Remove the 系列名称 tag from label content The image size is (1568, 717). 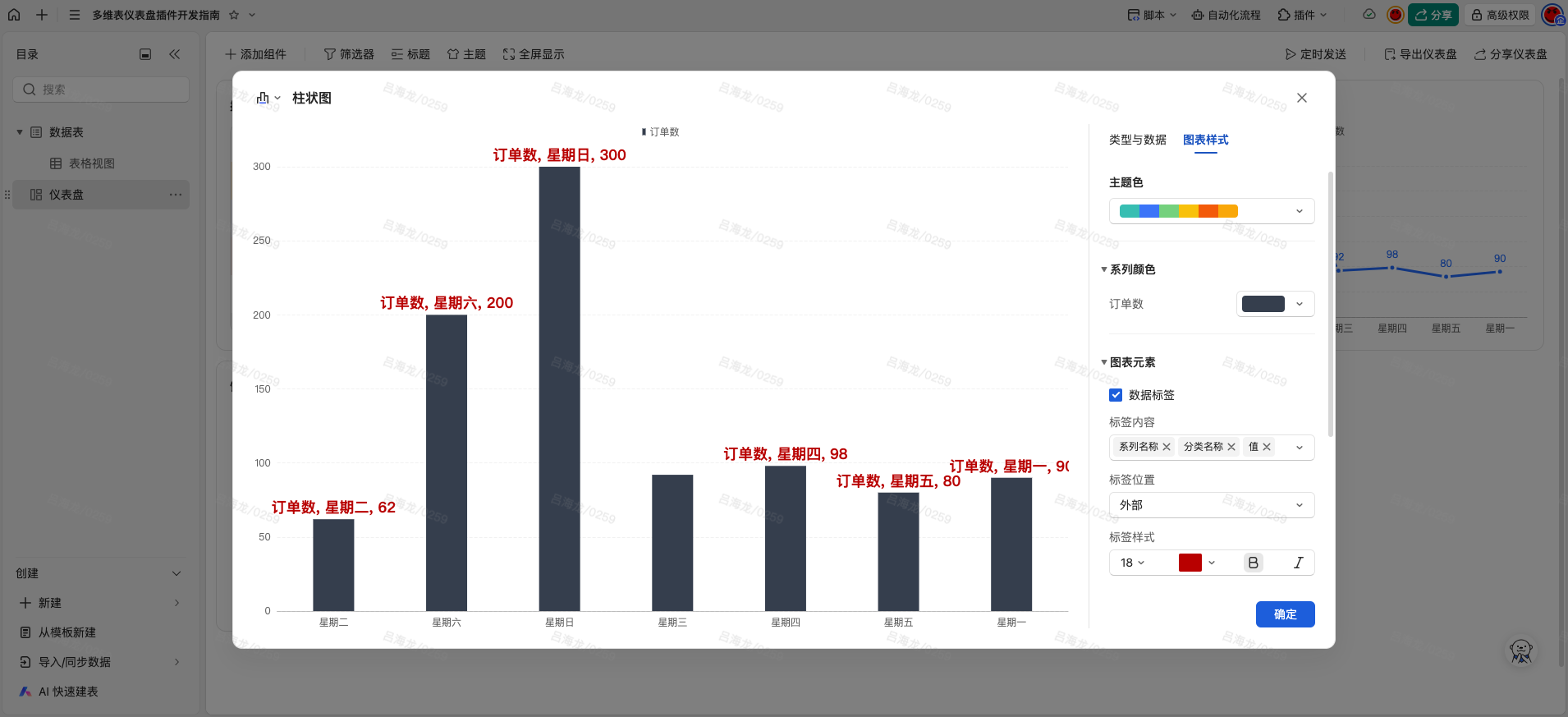pyautogui.click(x=1167, y=447)
